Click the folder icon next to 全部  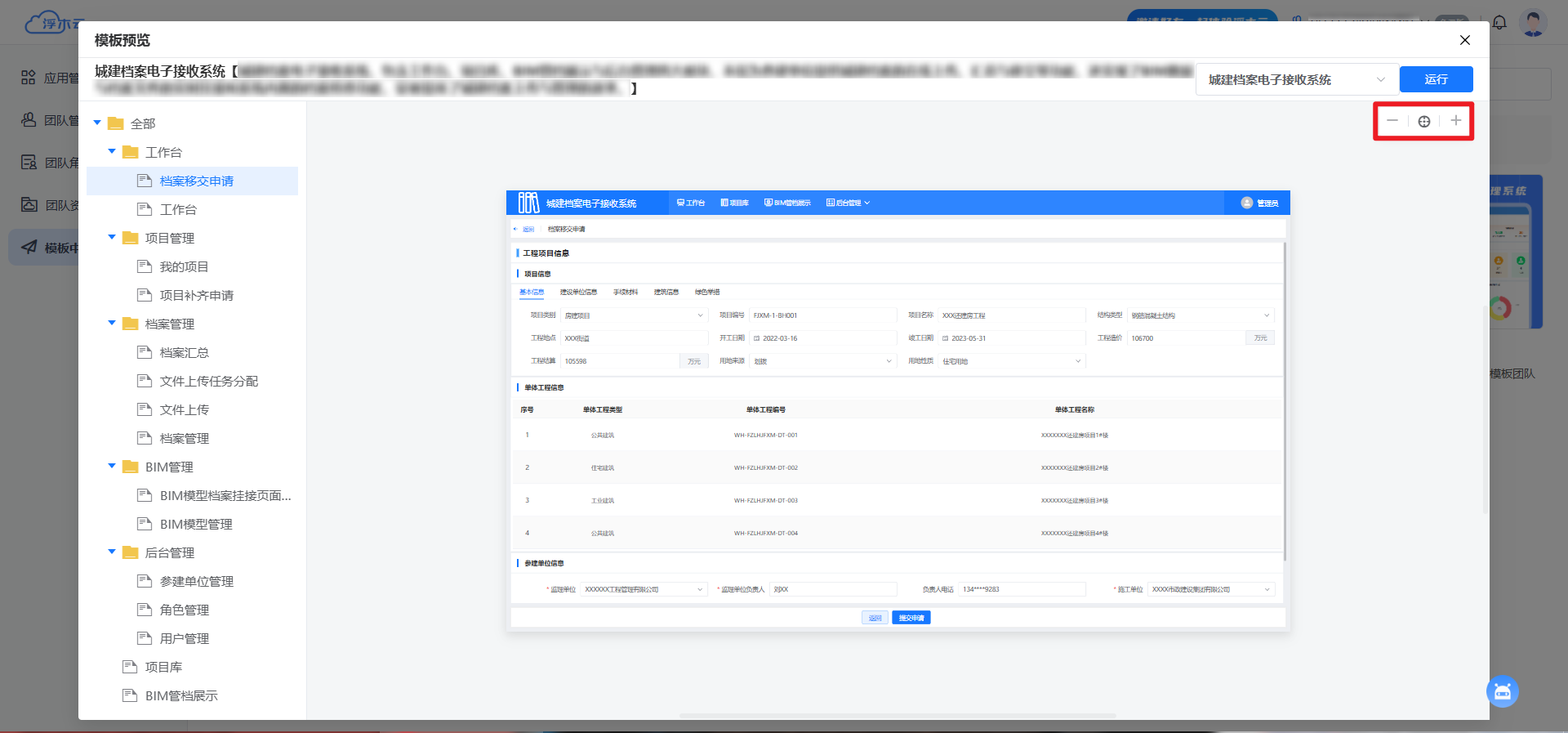[x=116, y=123]
